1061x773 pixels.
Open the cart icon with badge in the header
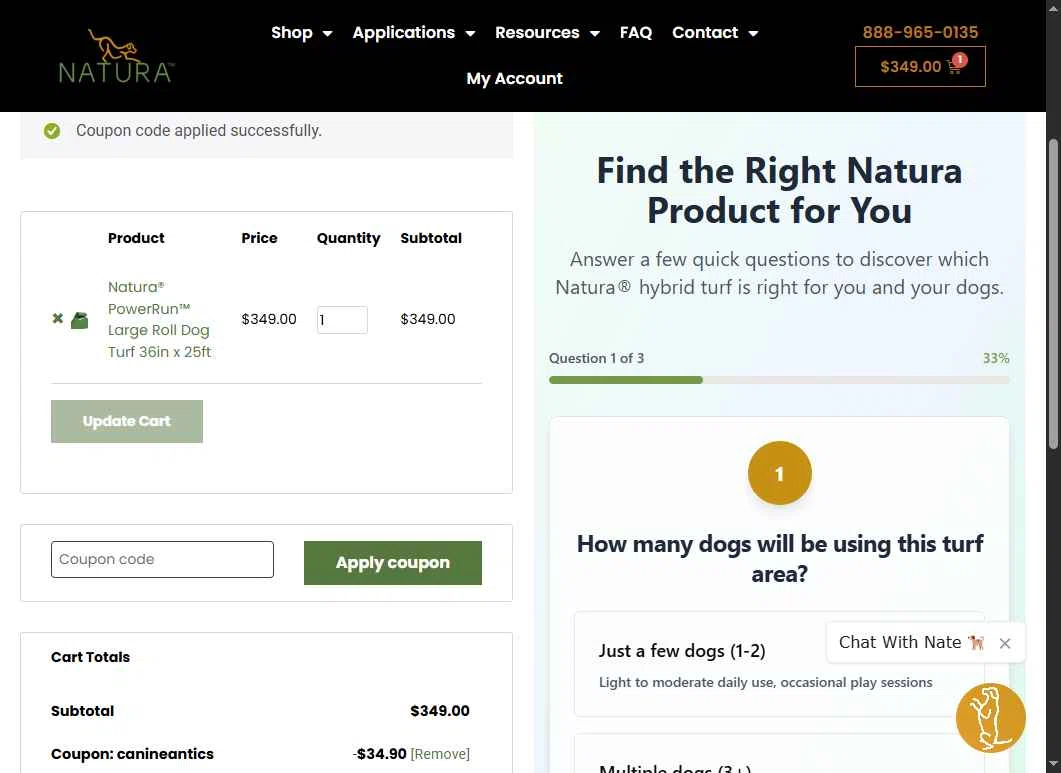pos(956,64)
